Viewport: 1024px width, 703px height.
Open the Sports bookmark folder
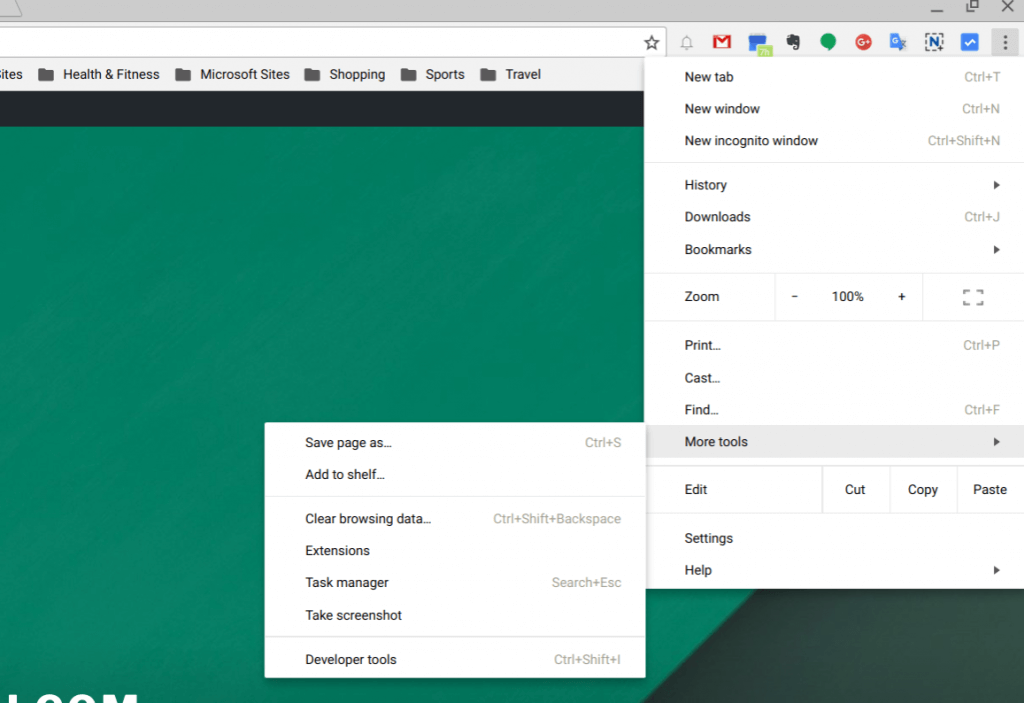click(x=432, y=74)
